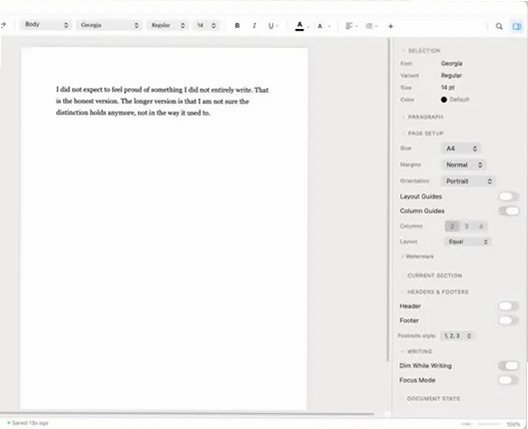Collapse the Writing section
Image resolution: width=528 pixels, height=429 pixels.
click(x=416, y=352)
